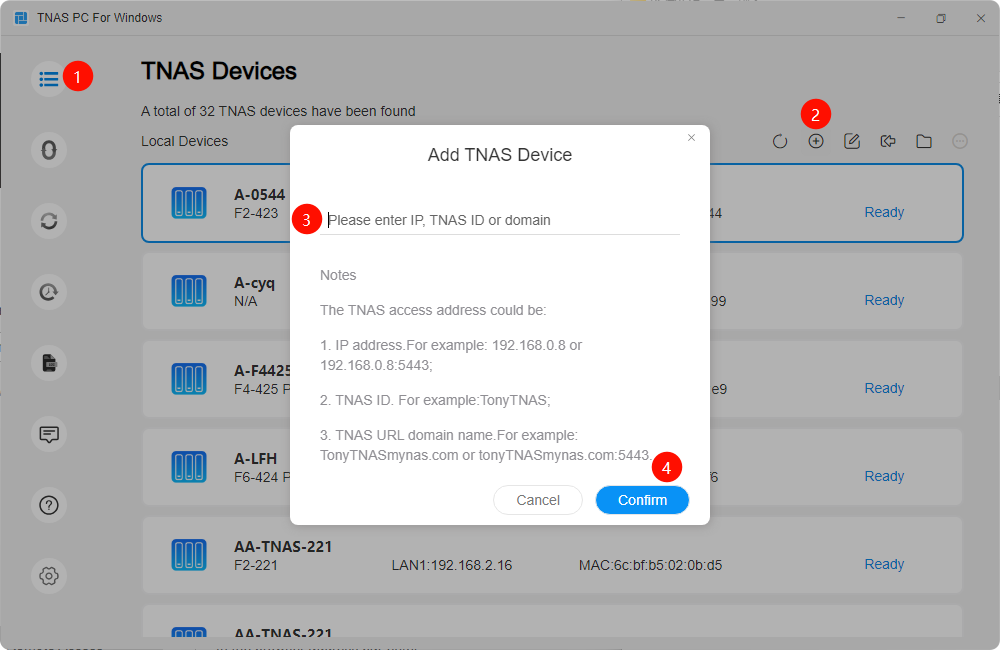Click MAC:6c:bf:b5:02:0b:d5 text
1000x650 pixels.
click(650, 565)
